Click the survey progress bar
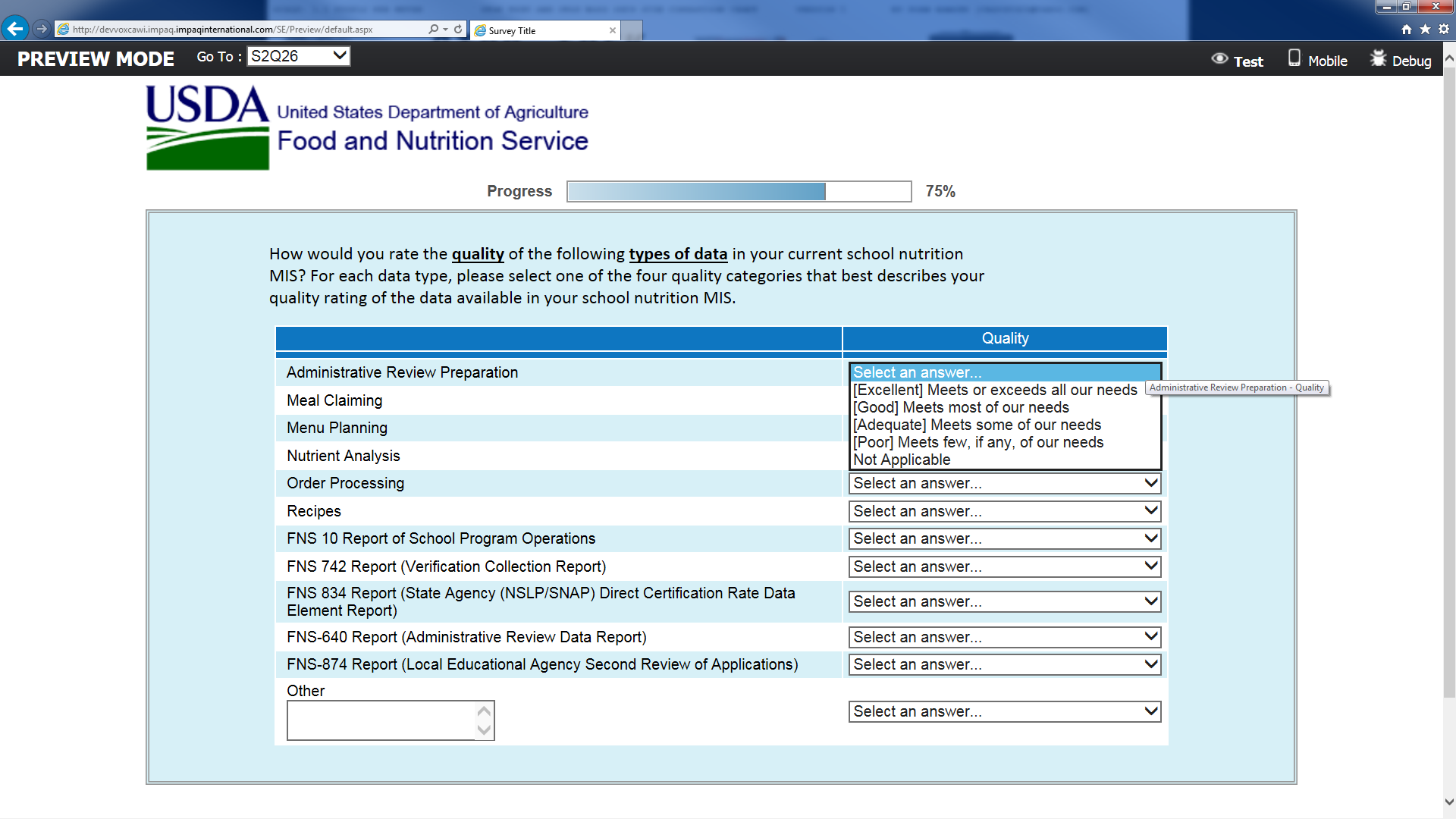The width and height of the screenshot is (1456, 819). (739, 191)
